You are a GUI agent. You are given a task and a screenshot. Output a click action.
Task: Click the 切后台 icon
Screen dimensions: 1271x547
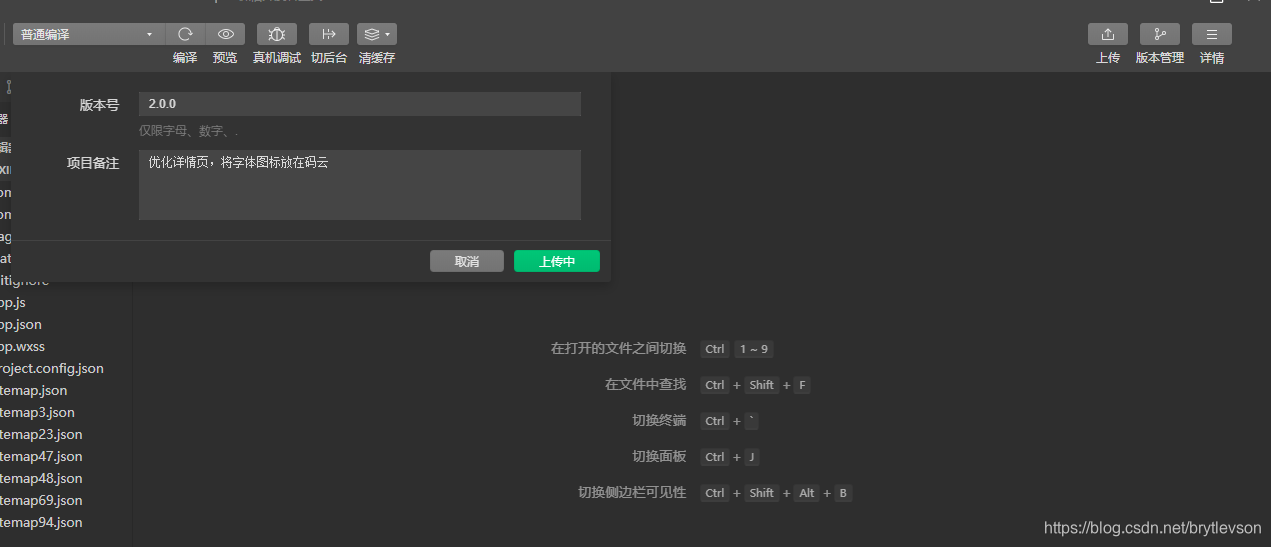point(329,34)
